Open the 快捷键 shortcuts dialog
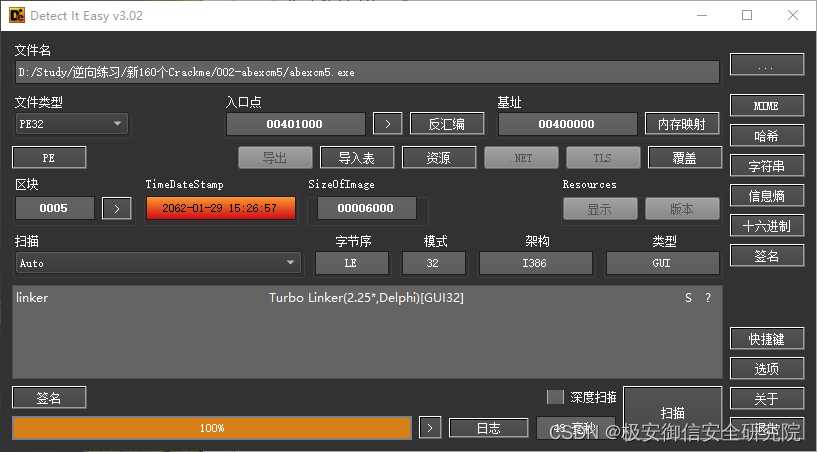This screenshot has height=452, width=817. point(766,339)
